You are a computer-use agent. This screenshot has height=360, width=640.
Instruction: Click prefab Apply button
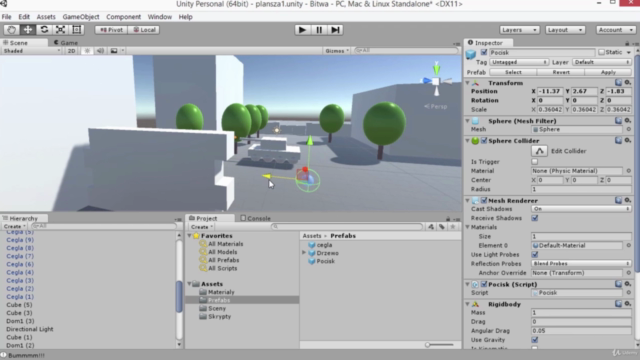(x=608, y=72)
